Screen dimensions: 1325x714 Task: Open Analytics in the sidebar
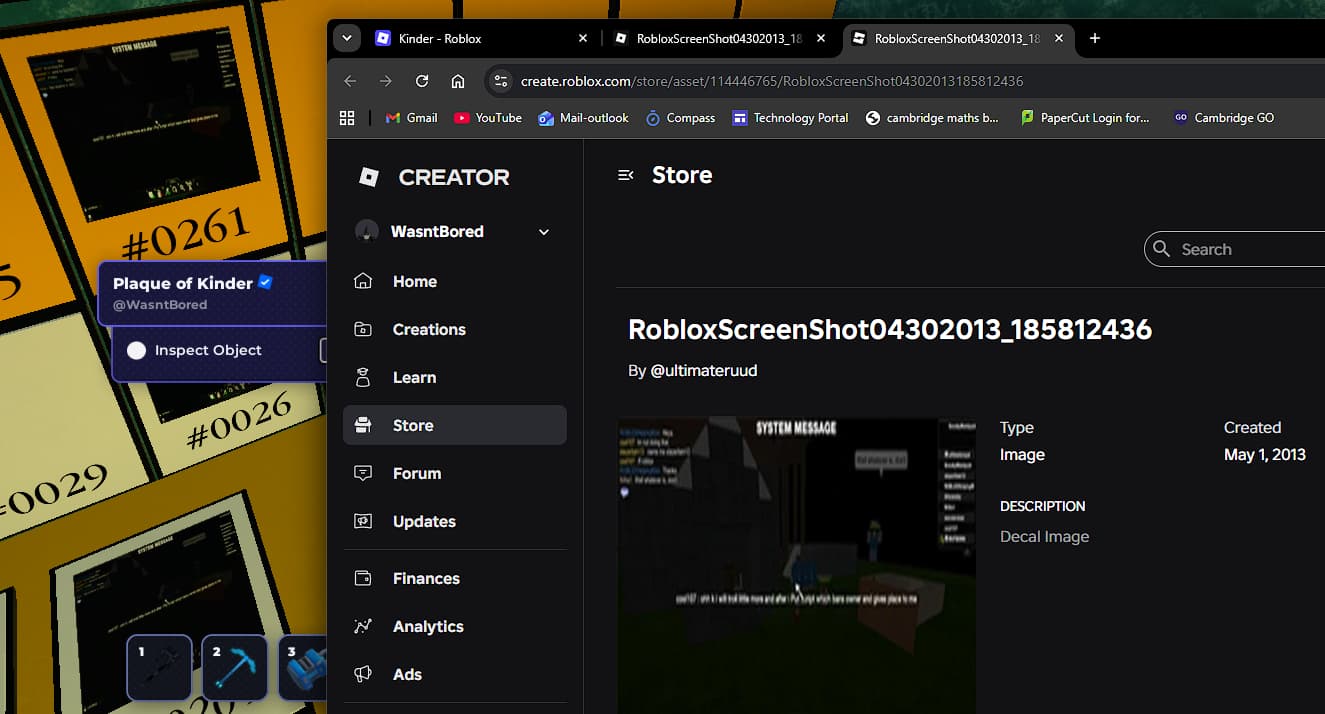click(x=454, y=627)
